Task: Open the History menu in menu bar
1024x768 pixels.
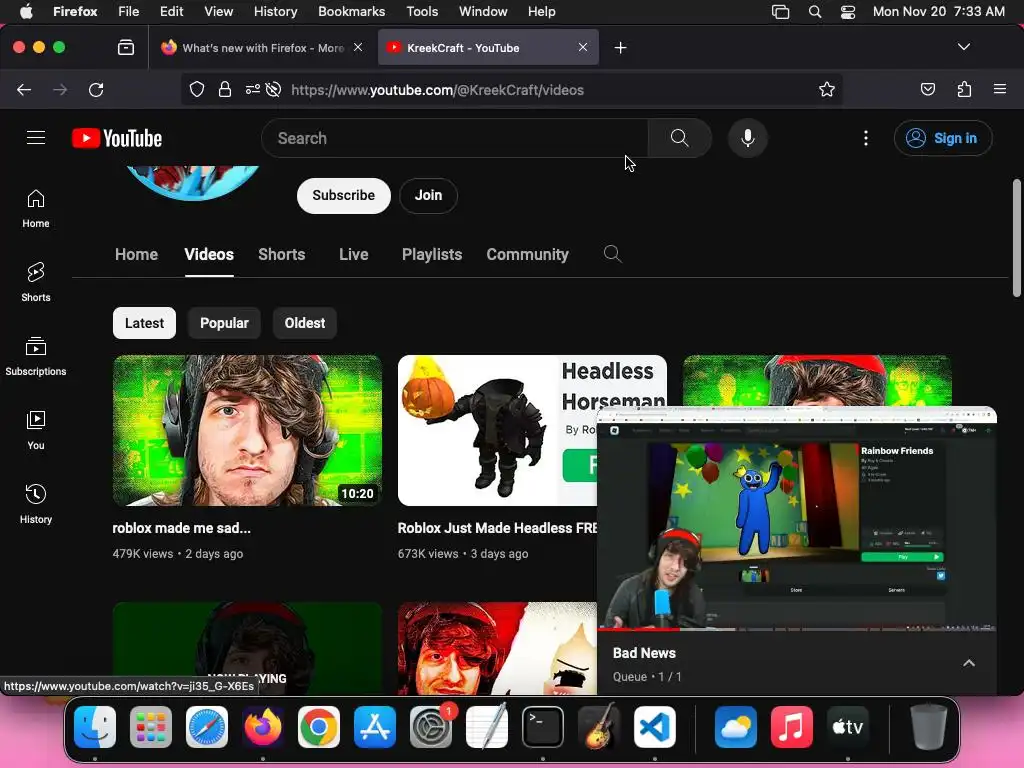Action: (x=275, y=12)
